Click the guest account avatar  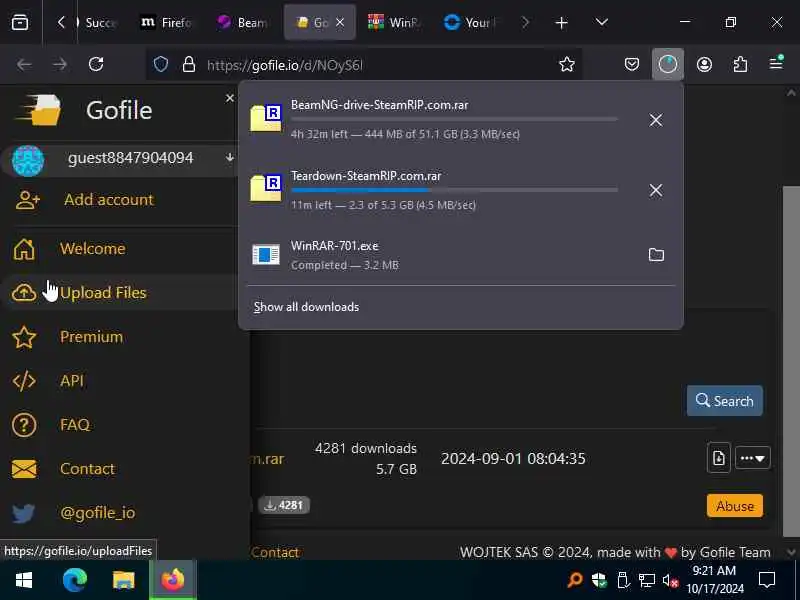28,160
